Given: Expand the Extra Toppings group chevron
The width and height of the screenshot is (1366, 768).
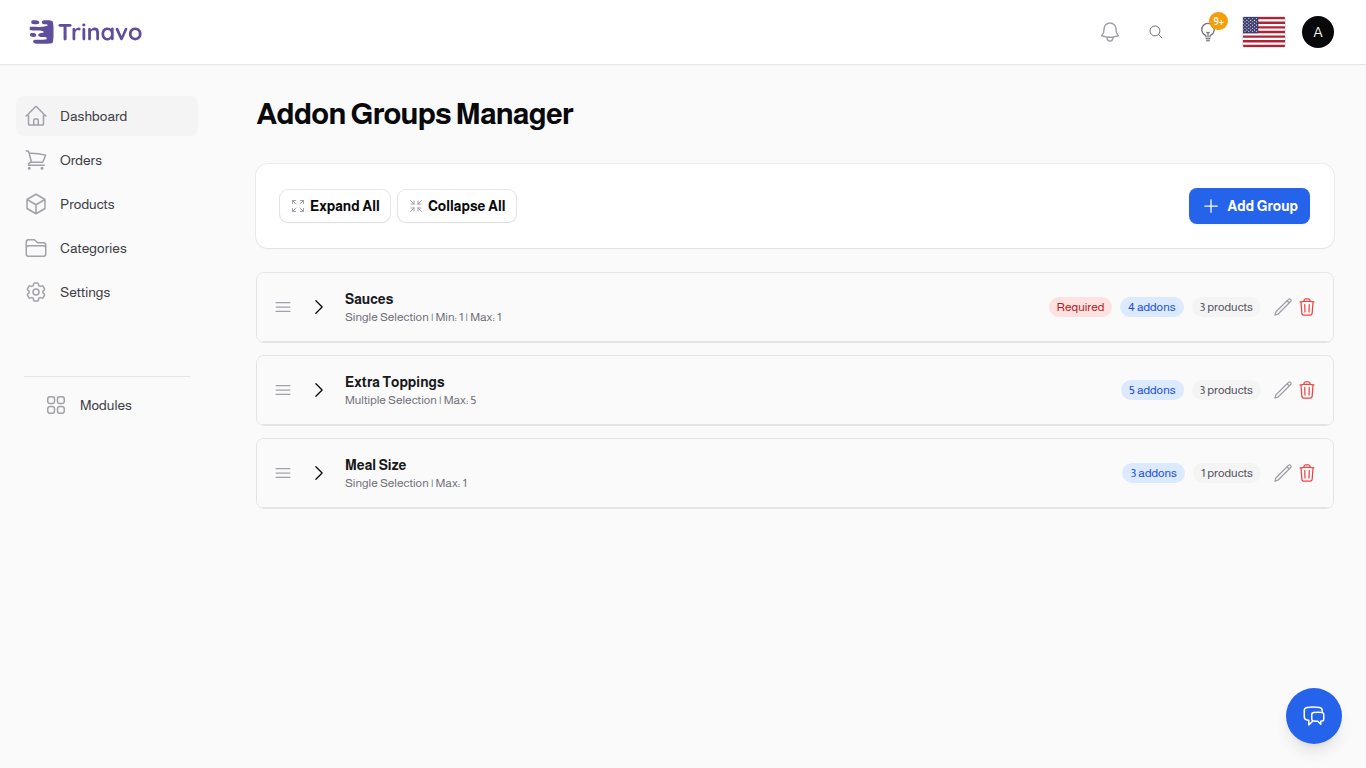Looking at the screenshot, I should 319,390.
